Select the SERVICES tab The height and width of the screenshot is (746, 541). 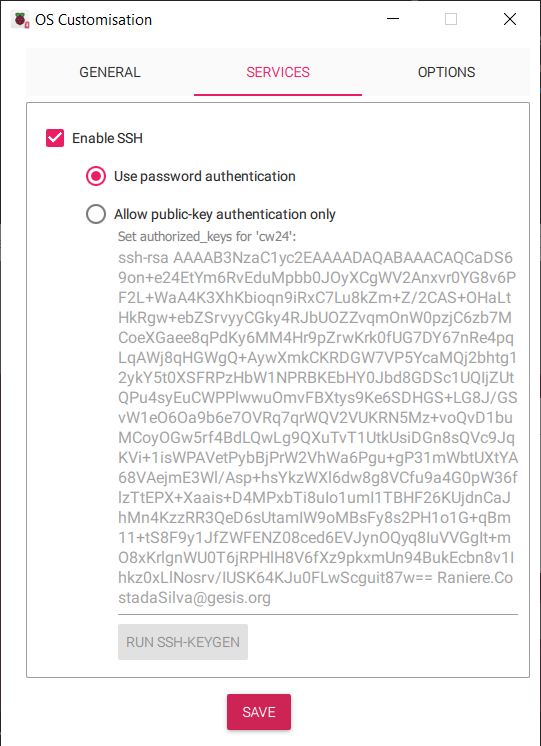pos(278,72)
